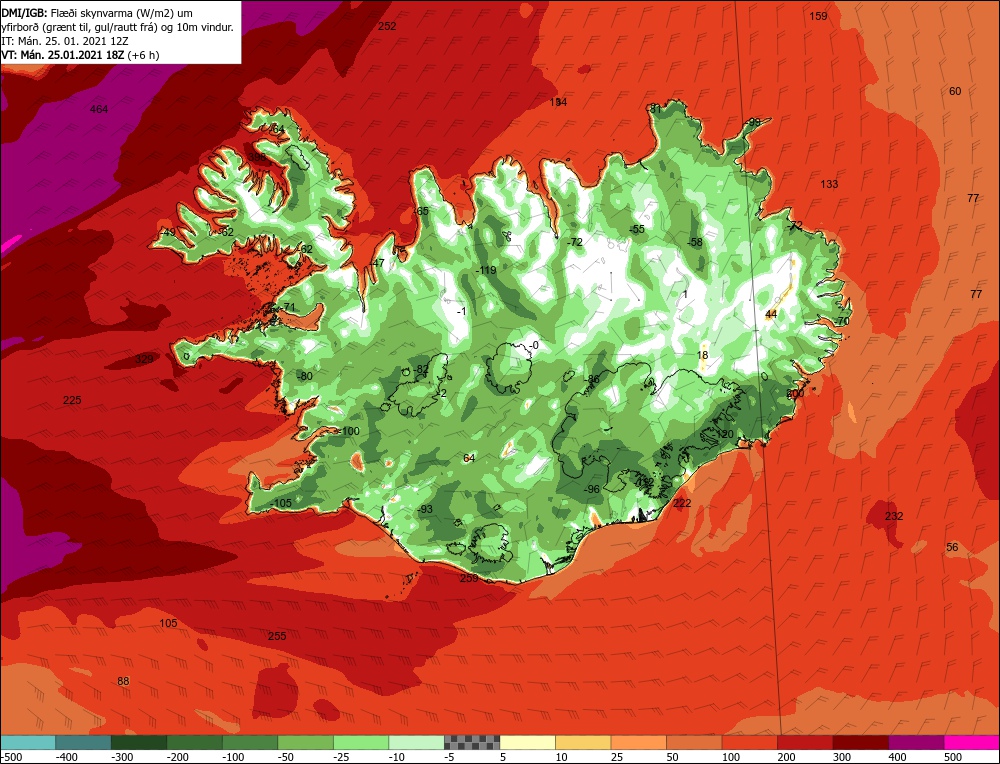This screenshot has height=764, width=1000.
Task: Click the flux value 464 over the sea
Action: pos(99,109)
